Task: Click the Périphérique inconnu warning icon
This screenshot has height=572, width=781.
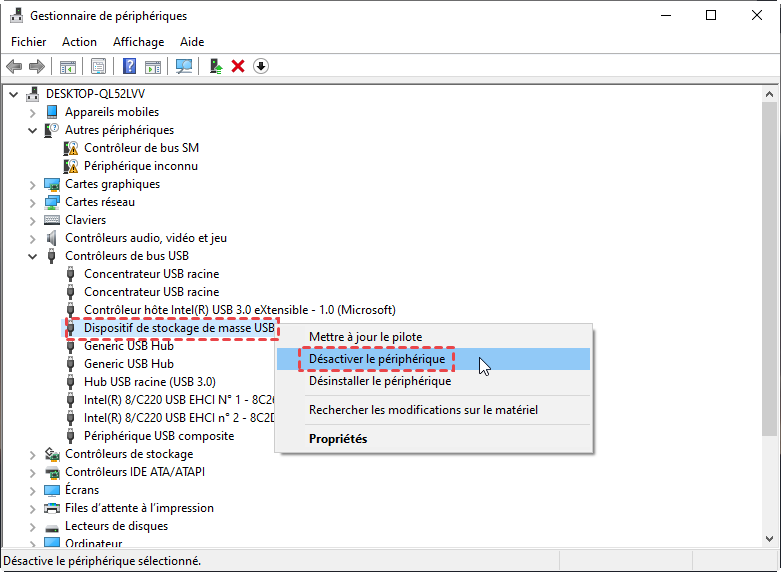Action: point(71,166)
